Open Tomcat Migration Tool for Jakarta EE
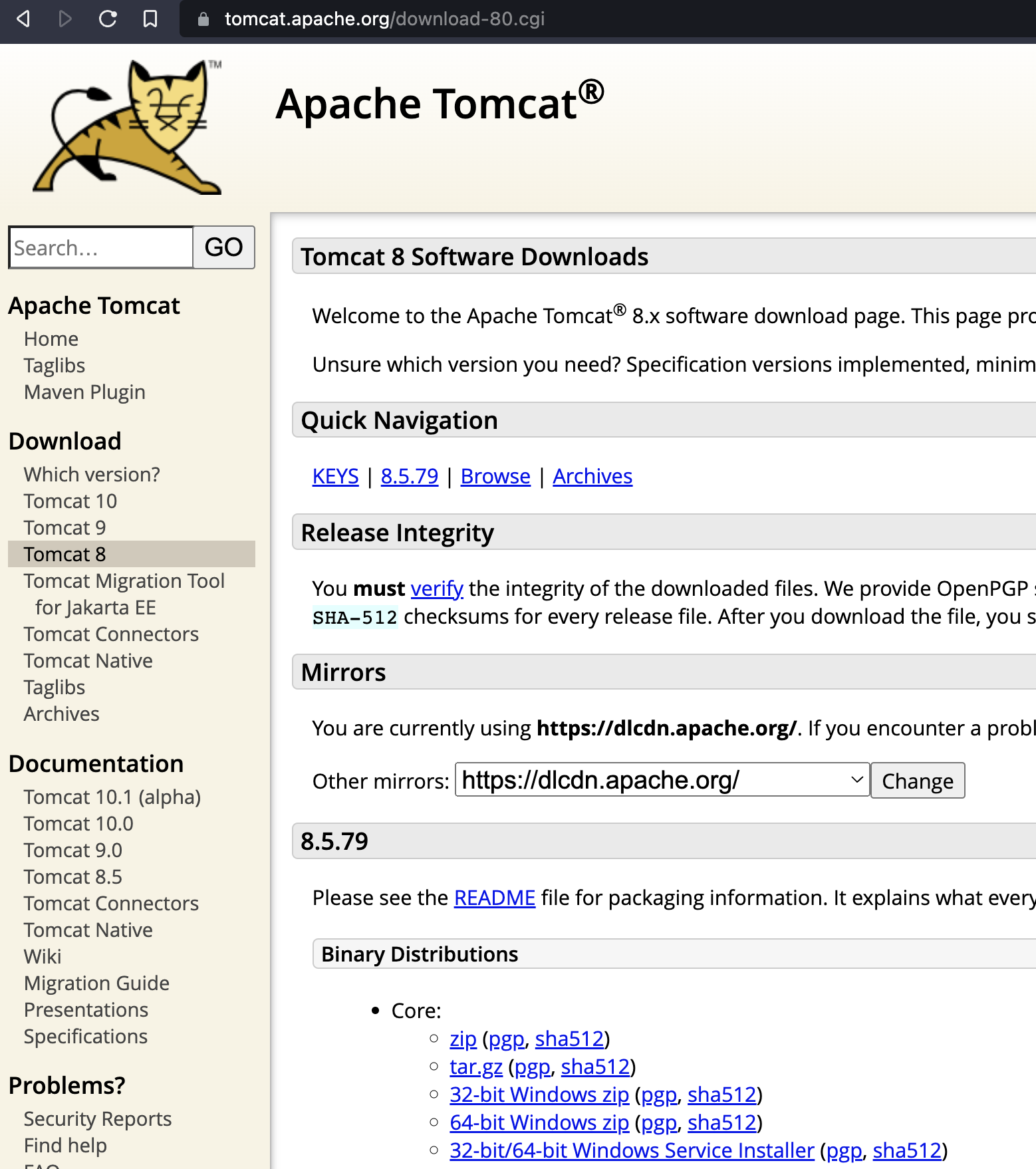This screenshot has height=1169, width=1036. [124, 594]
